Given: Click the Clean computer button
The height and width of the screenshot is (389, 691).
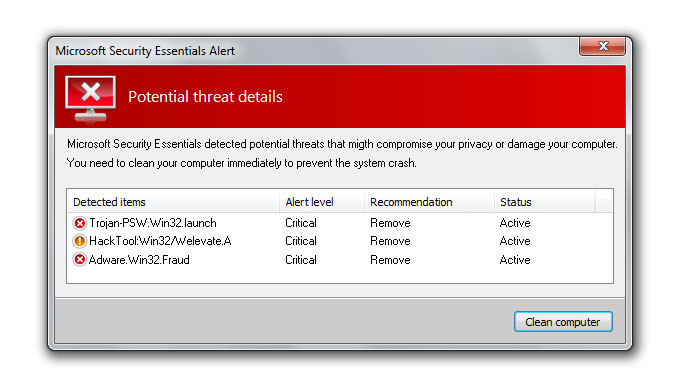Looking at the screenshot, I should click(x=563, y=322).
